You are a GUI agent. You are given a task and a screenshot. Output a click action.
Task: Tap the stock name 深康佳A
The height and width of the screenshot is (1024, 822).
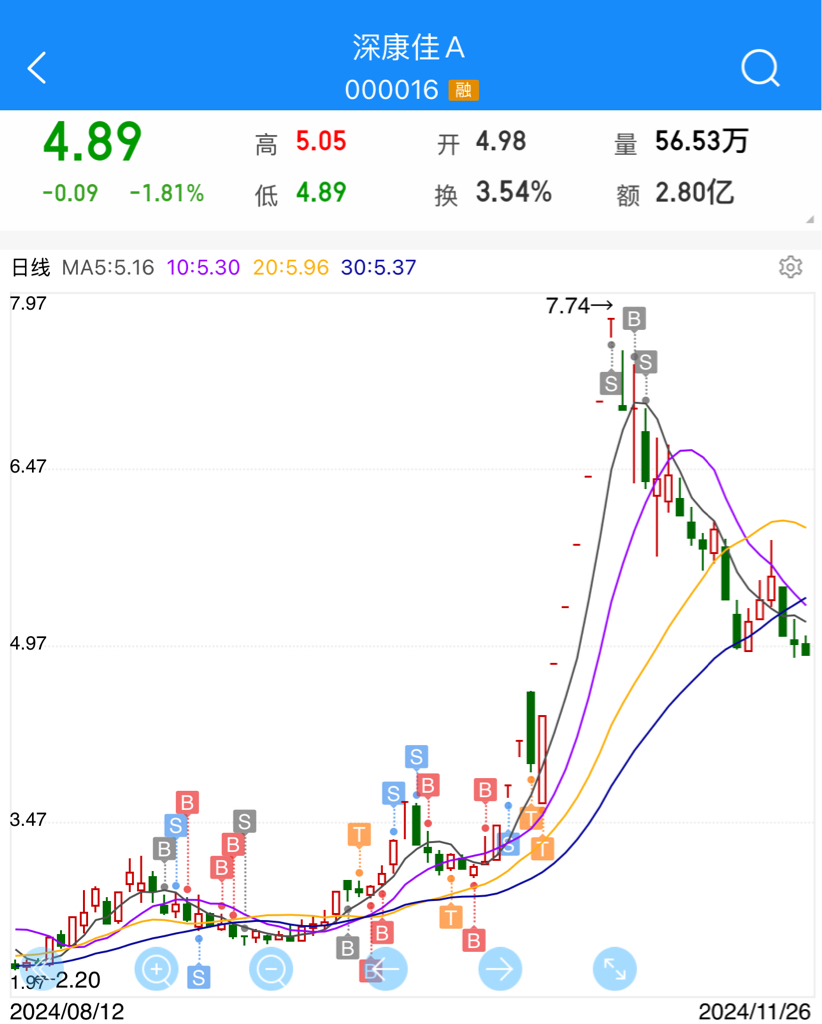tap(409, 48)
